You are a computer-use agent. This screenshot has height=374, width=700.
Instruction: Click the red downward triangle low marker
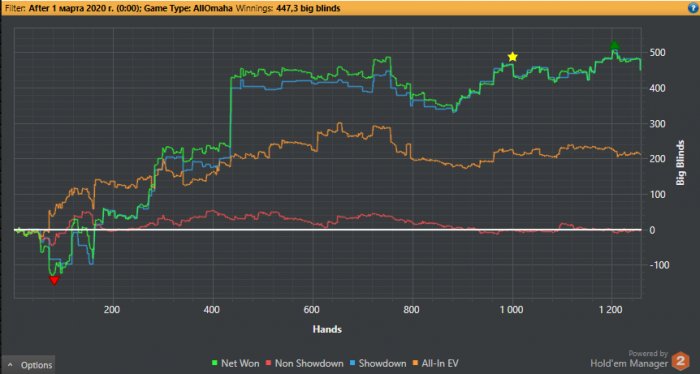54,280
